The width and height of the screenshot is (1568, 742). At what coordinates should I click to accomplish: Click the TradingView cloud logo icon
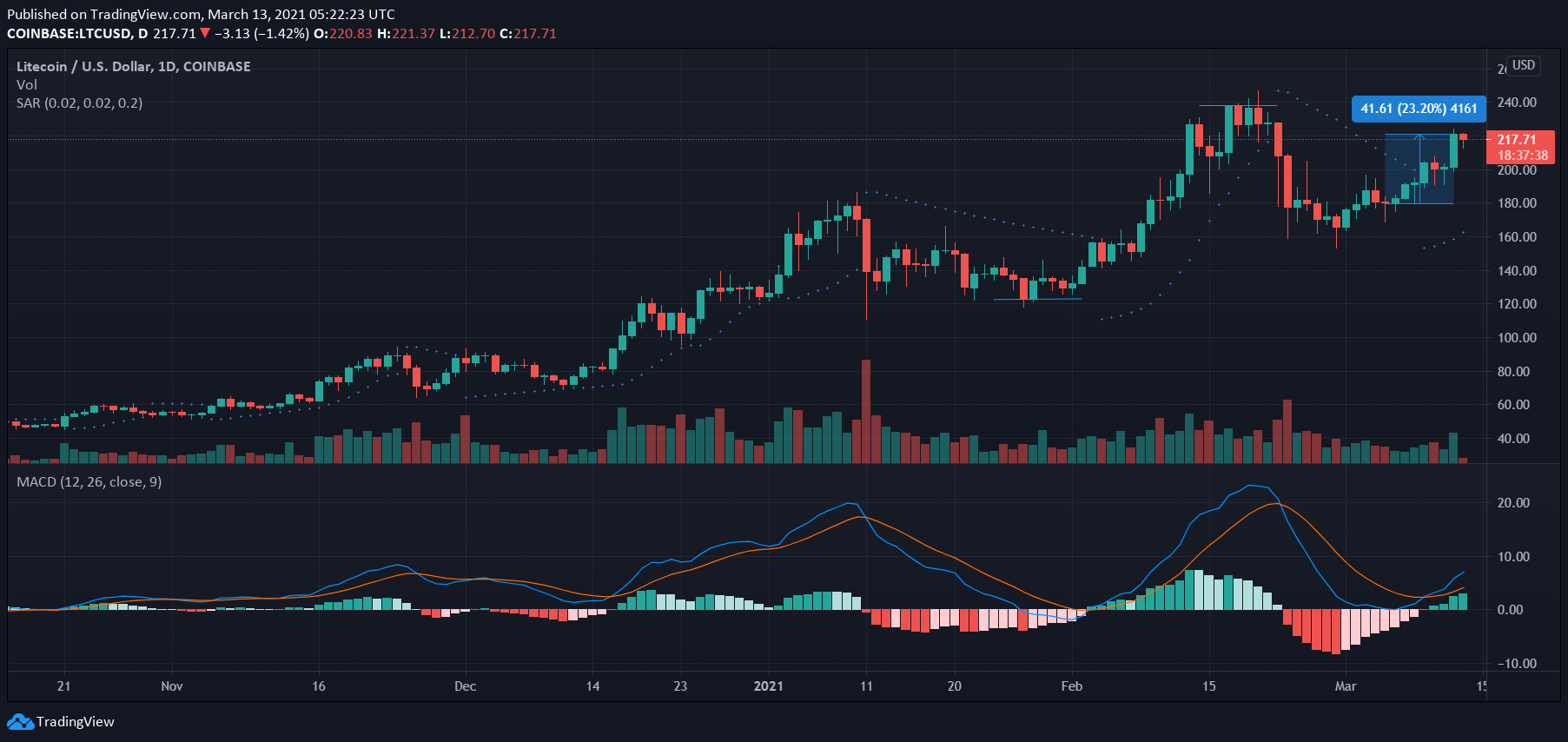click(x=20, y=722)
